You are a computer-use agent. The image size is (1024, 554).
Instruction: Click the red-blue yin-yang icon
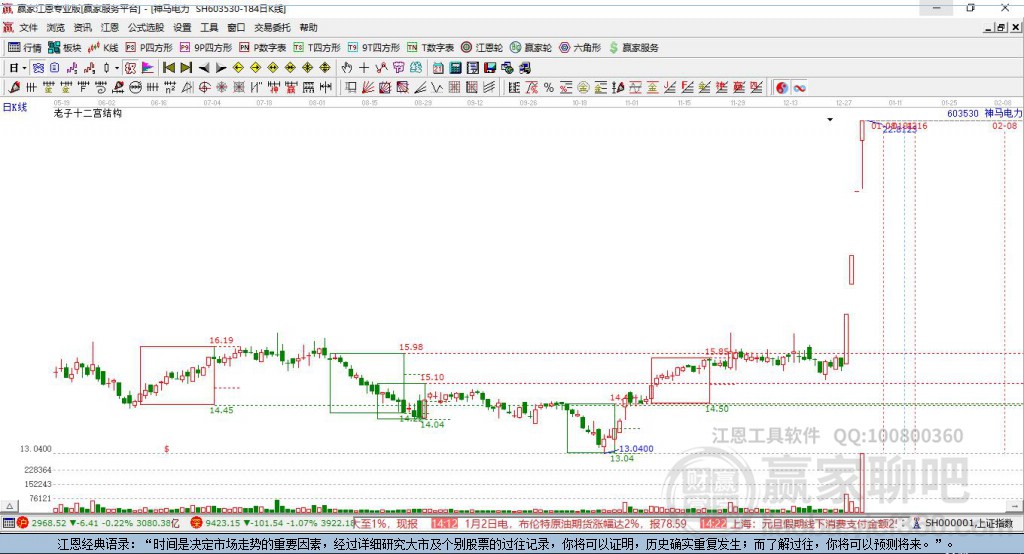pyautogui.click(x=782, y=88)
